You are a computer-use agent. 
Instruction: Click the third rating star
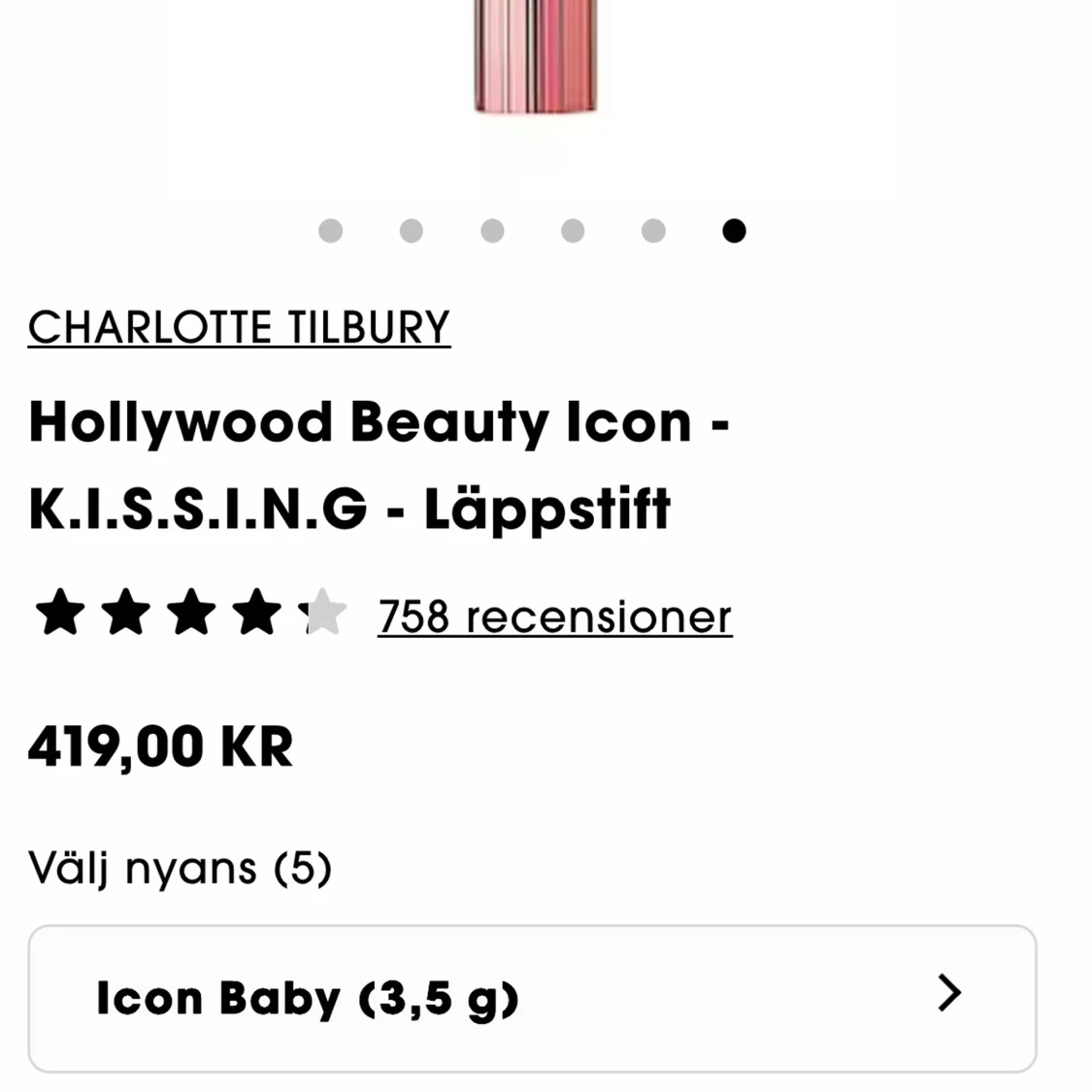(191, 612)
